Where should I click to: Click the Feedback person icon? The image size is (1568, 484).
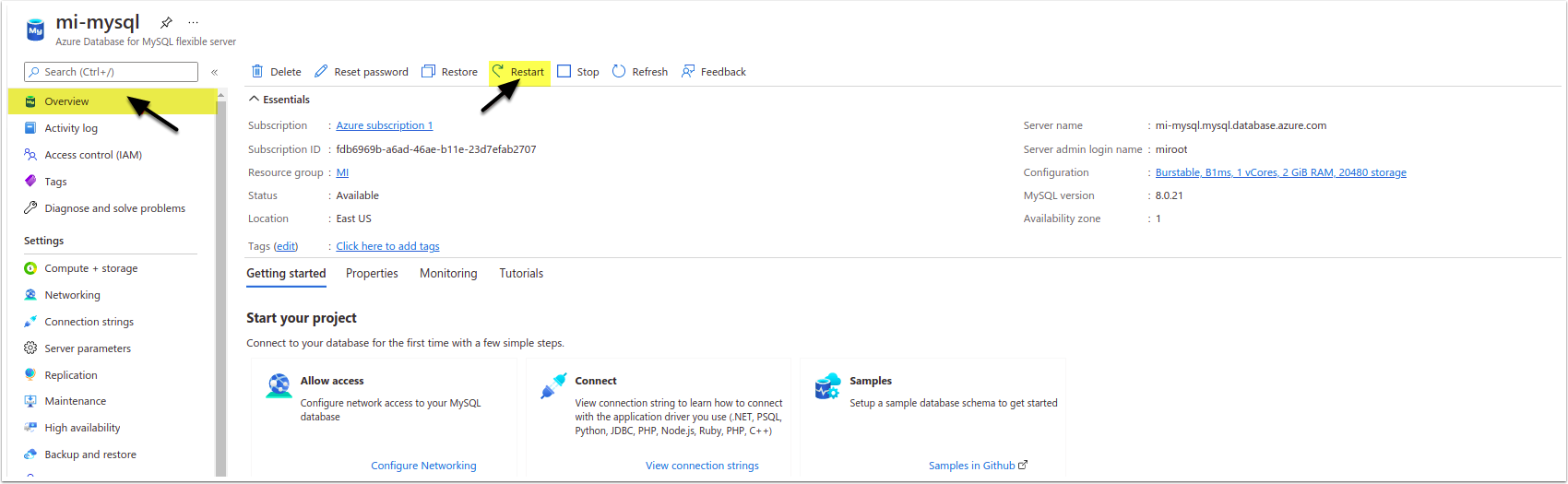pos(688,71)
